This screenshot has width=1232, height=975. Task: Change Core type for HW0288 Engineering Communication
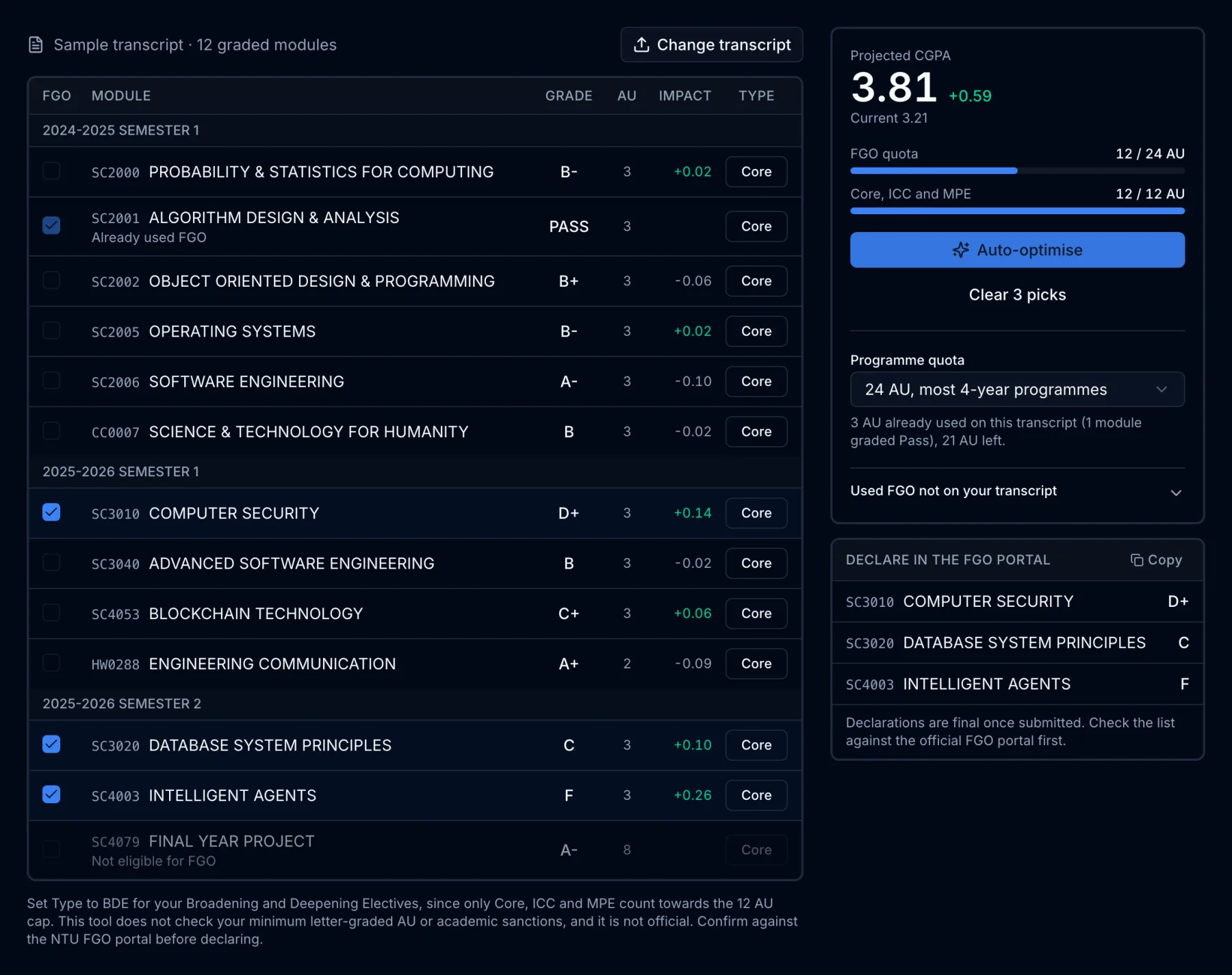756,664
